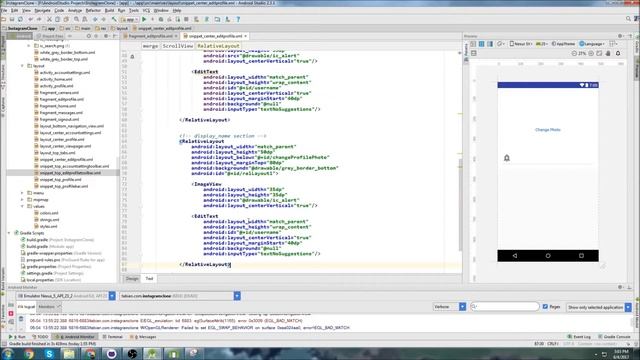640x360 pixels.
Task: Open the Gradle Console
Action: [x=614, y=337]
